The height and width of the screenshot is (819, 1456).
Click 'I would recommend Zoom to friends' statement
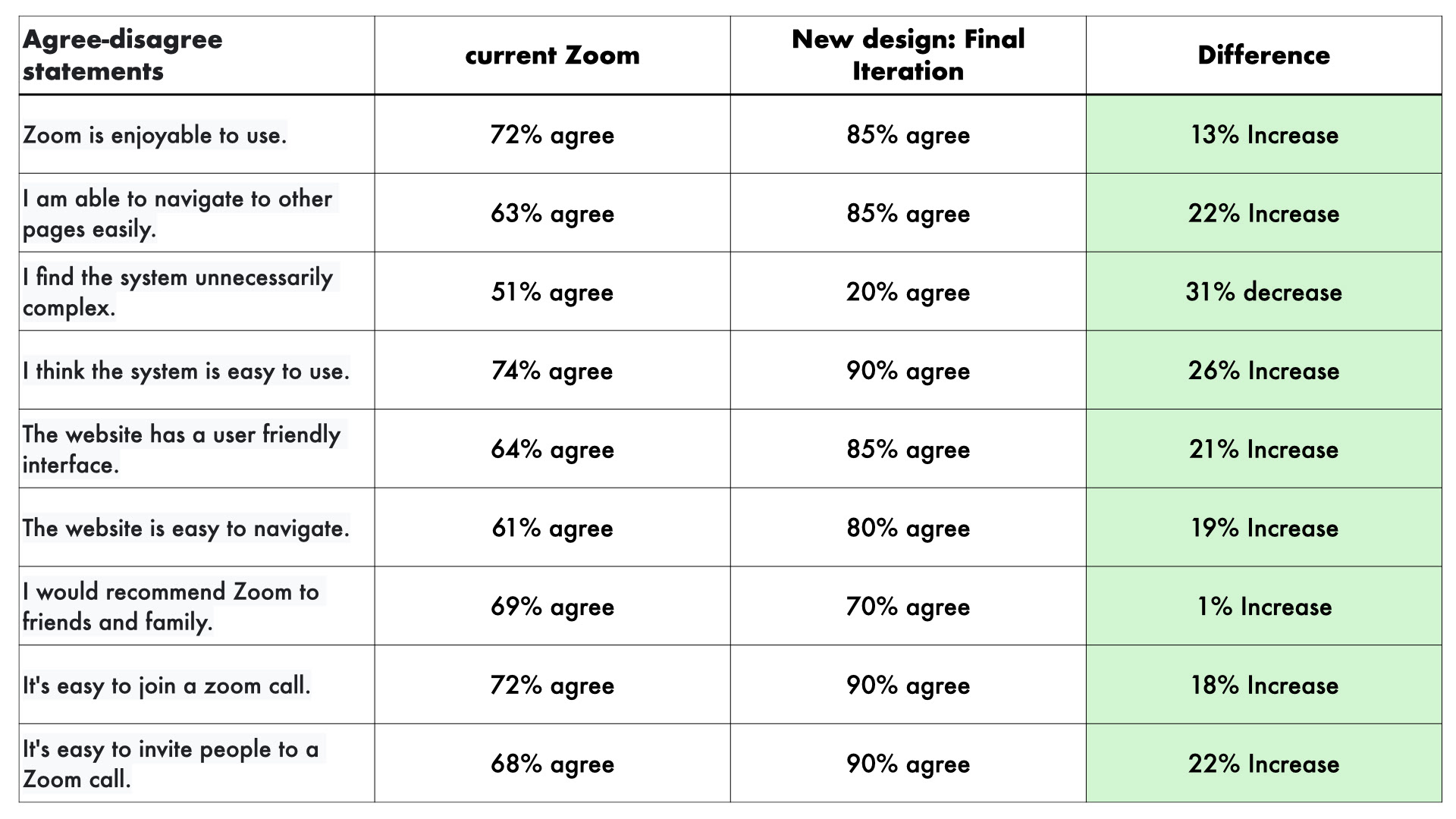click(x=196, y=606)
